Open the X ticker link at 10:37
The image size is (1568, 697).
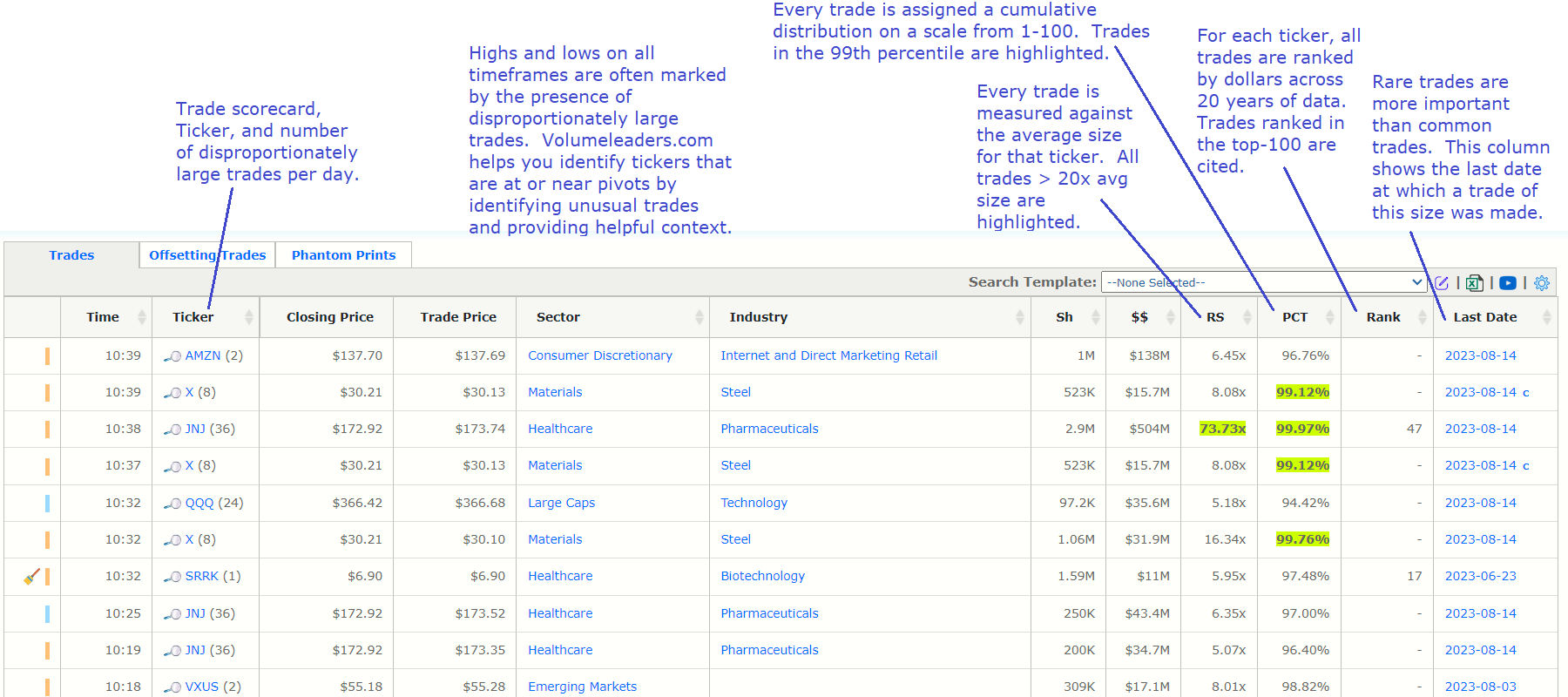[189, 465]
